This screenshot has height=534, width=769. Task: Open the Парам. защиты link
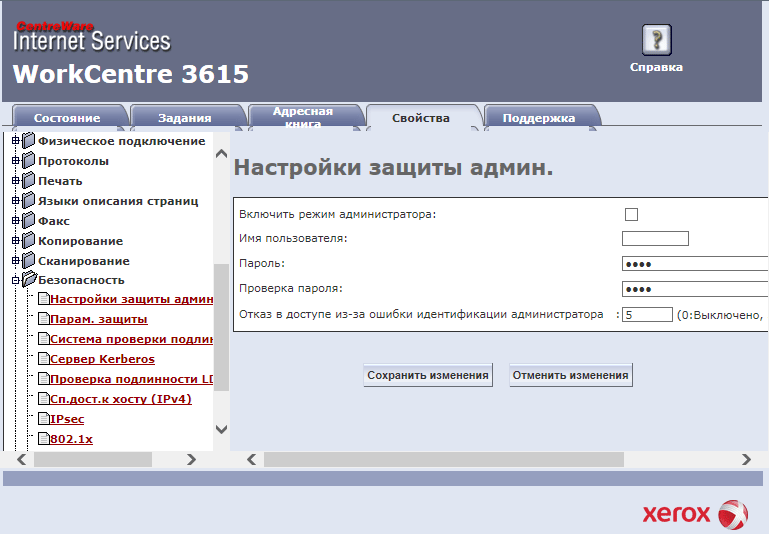pos(99,319)
